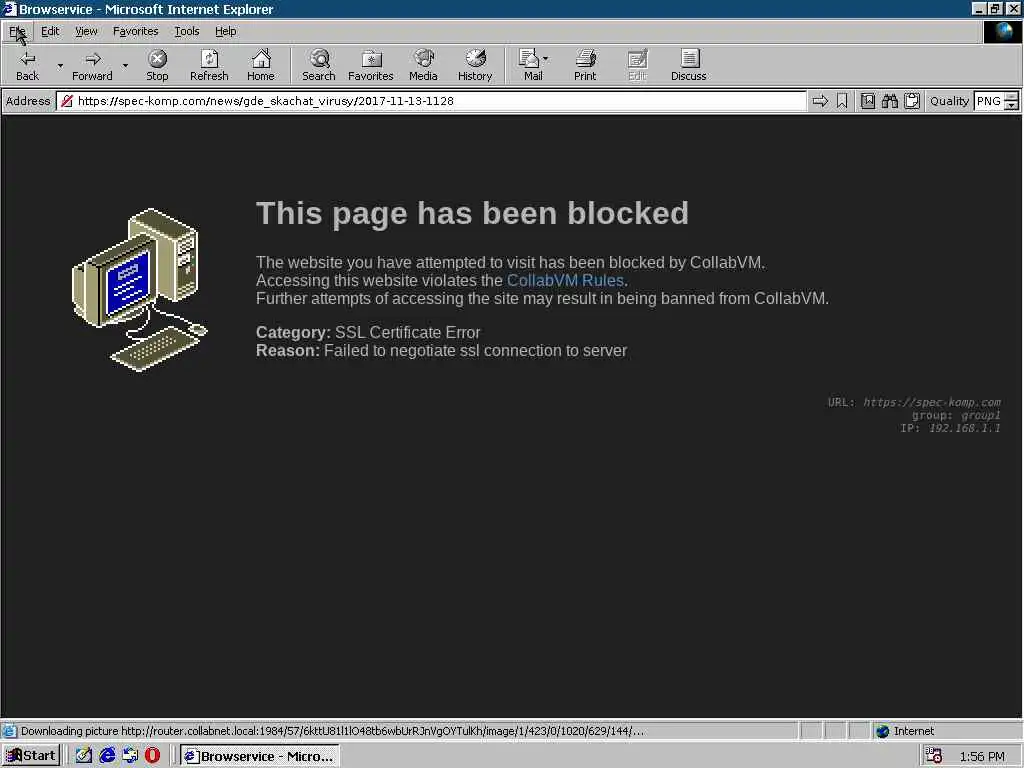Open the Edit menu

[x=50, y=31]
